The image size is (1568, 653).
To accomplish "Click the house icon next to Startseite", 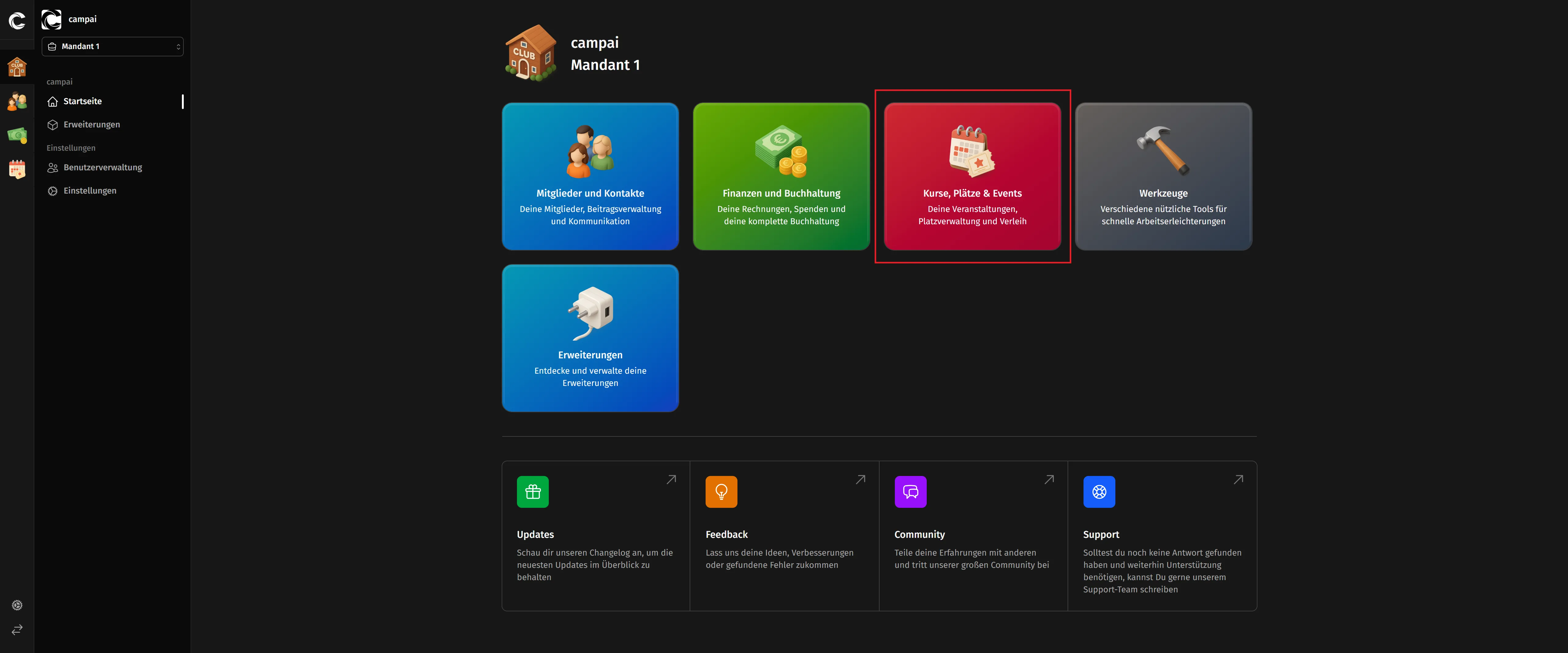I will [x=53, y=102].
